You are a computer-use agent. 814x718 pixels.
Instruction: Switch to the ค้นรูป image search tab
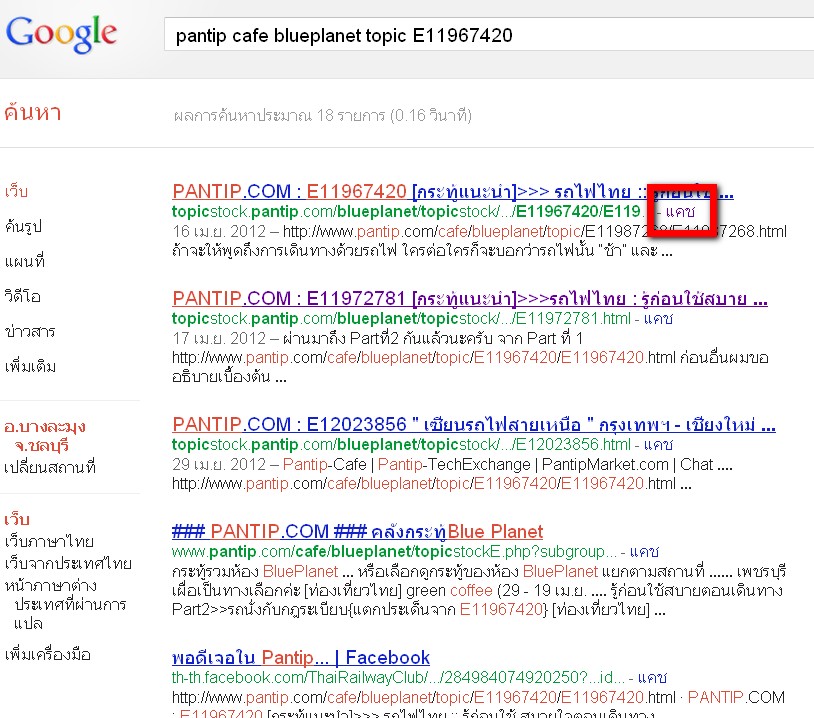coord(23,226)
